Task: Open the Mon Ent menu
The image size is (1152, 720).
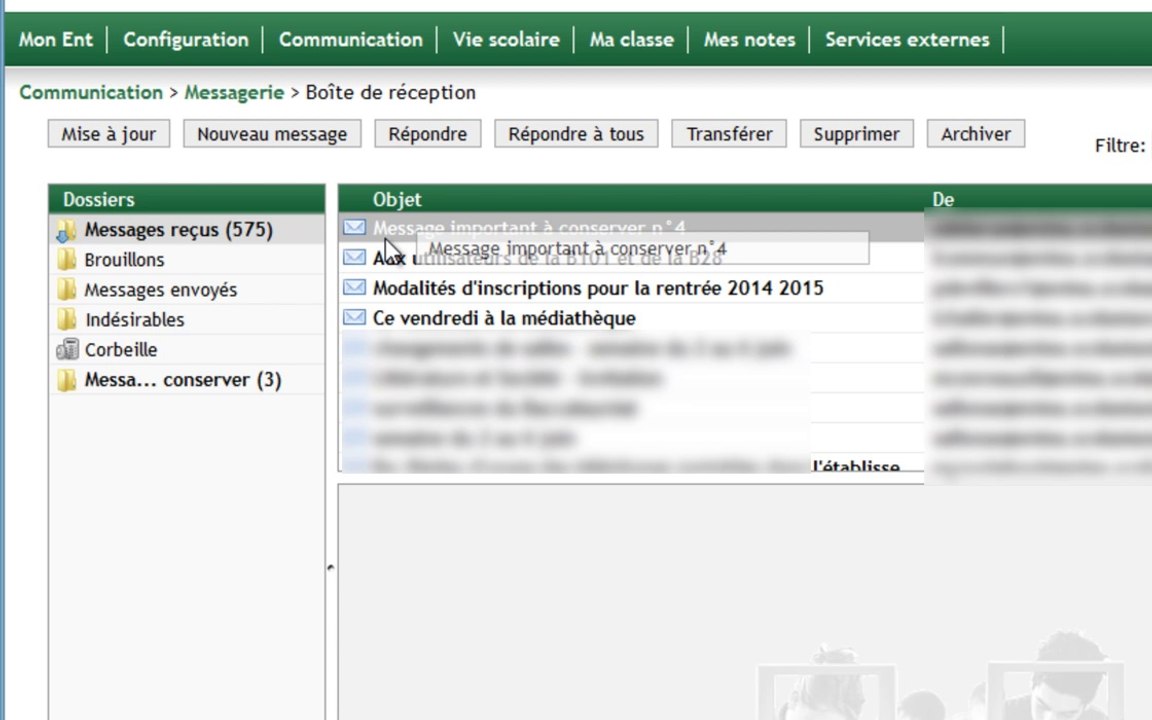Action: pos(56,40)
